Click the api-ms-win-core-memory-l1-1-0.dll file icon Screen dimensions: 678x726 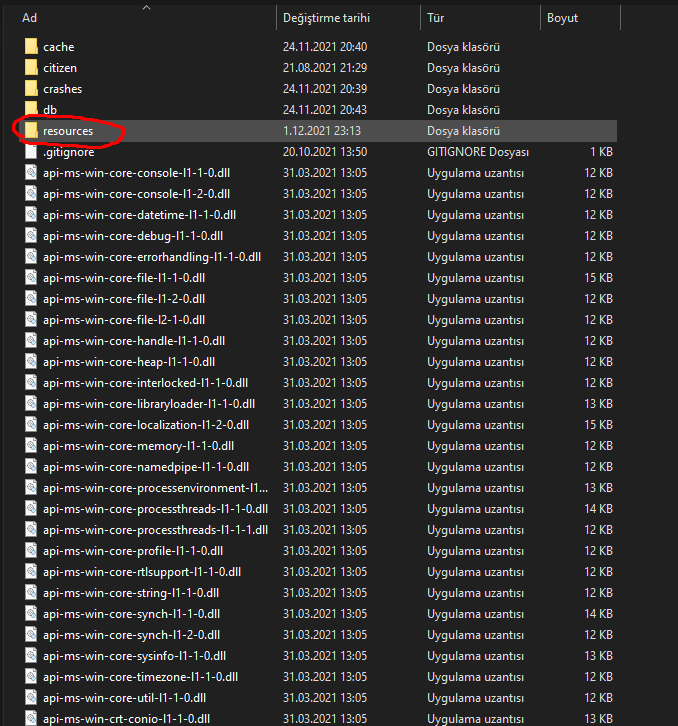pos(31,445)
